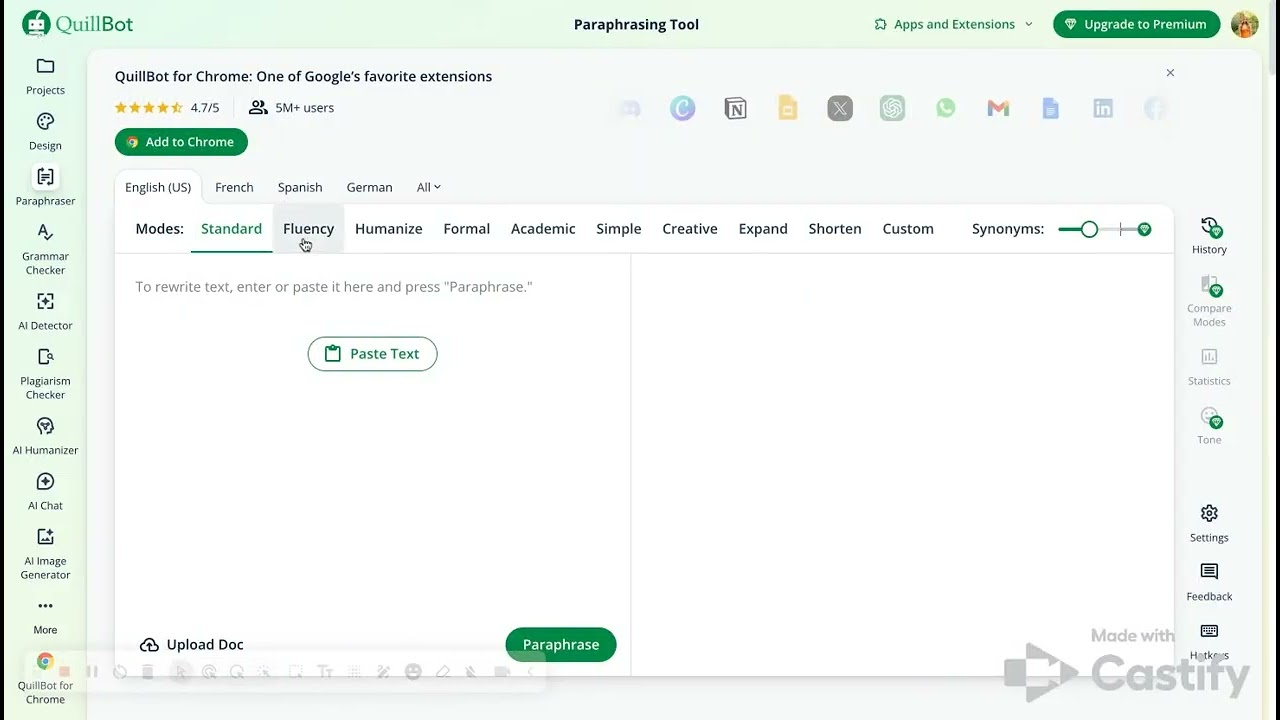Switch to Academic mode
Image resolution: width=1280 pixels, height=720 pixels.
point(543,229)
